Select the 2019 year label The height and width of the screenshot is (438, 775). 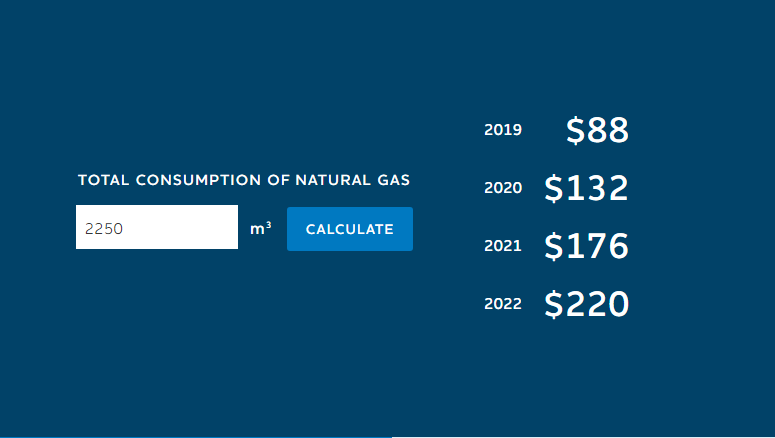coord(503,130)
